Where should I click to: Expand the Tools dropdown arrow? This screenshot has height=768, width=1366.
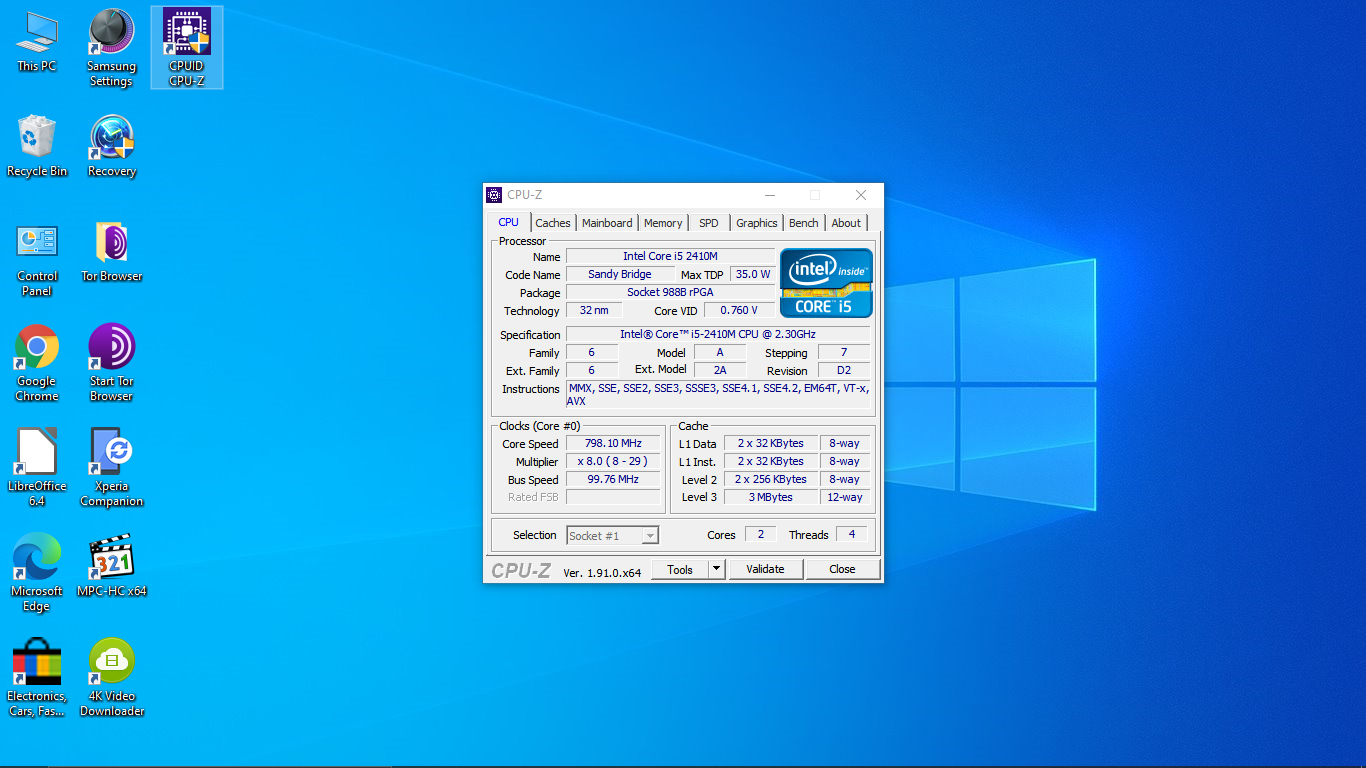pyautogui.click(x=716, y=569)
